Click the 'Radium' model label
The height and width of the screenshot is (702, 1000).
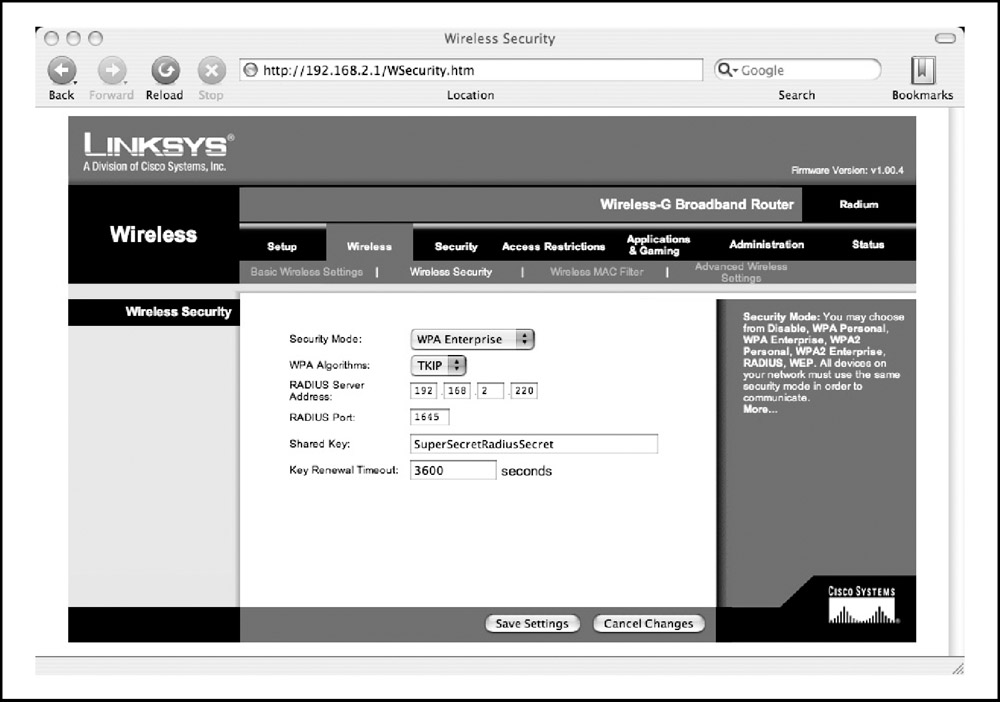[x=858, y=205]
